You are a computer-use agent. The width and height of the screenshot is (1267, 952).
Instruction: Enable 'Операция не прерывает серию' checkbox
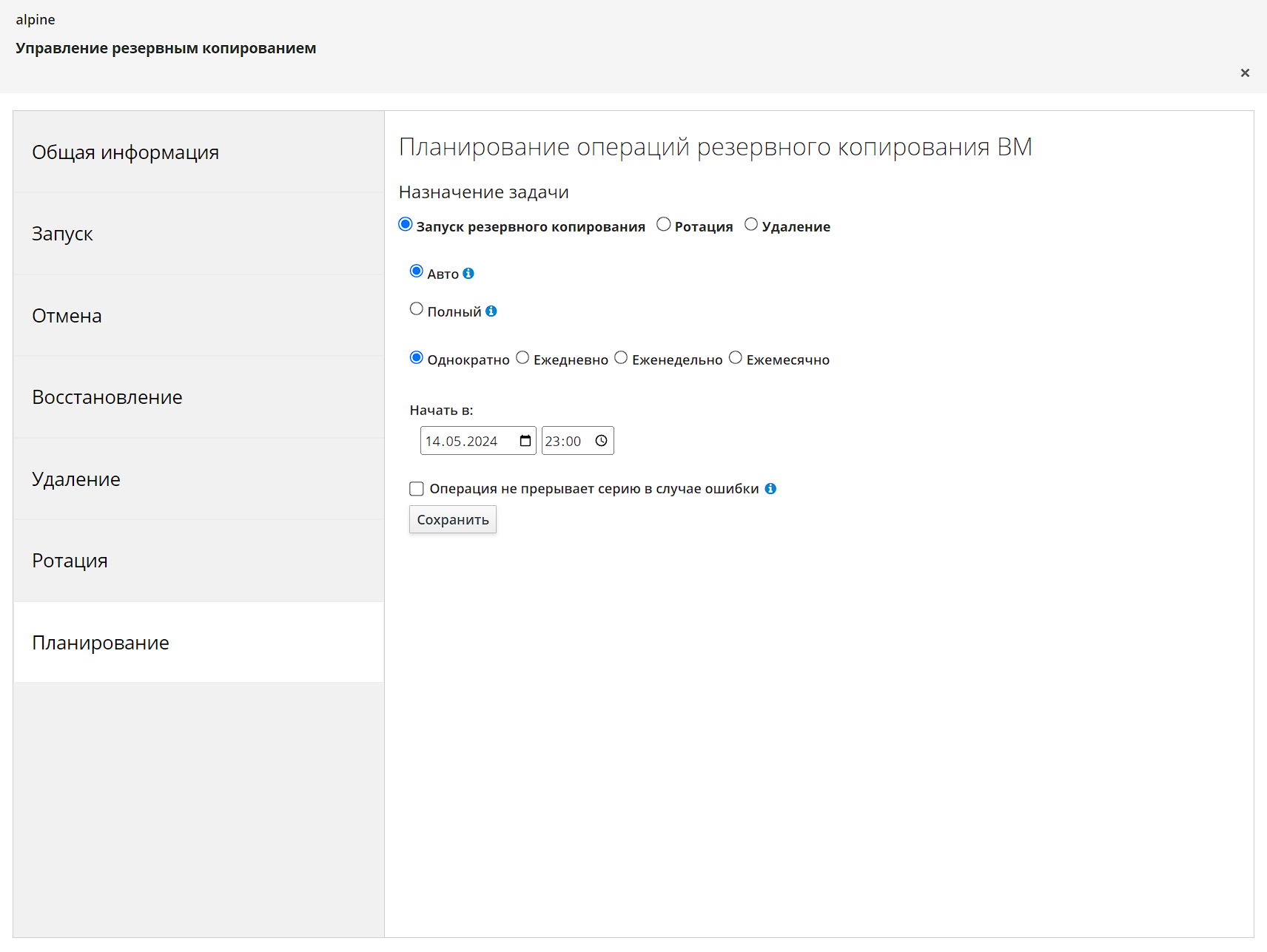pyautogui.click(x=417, y=489)
